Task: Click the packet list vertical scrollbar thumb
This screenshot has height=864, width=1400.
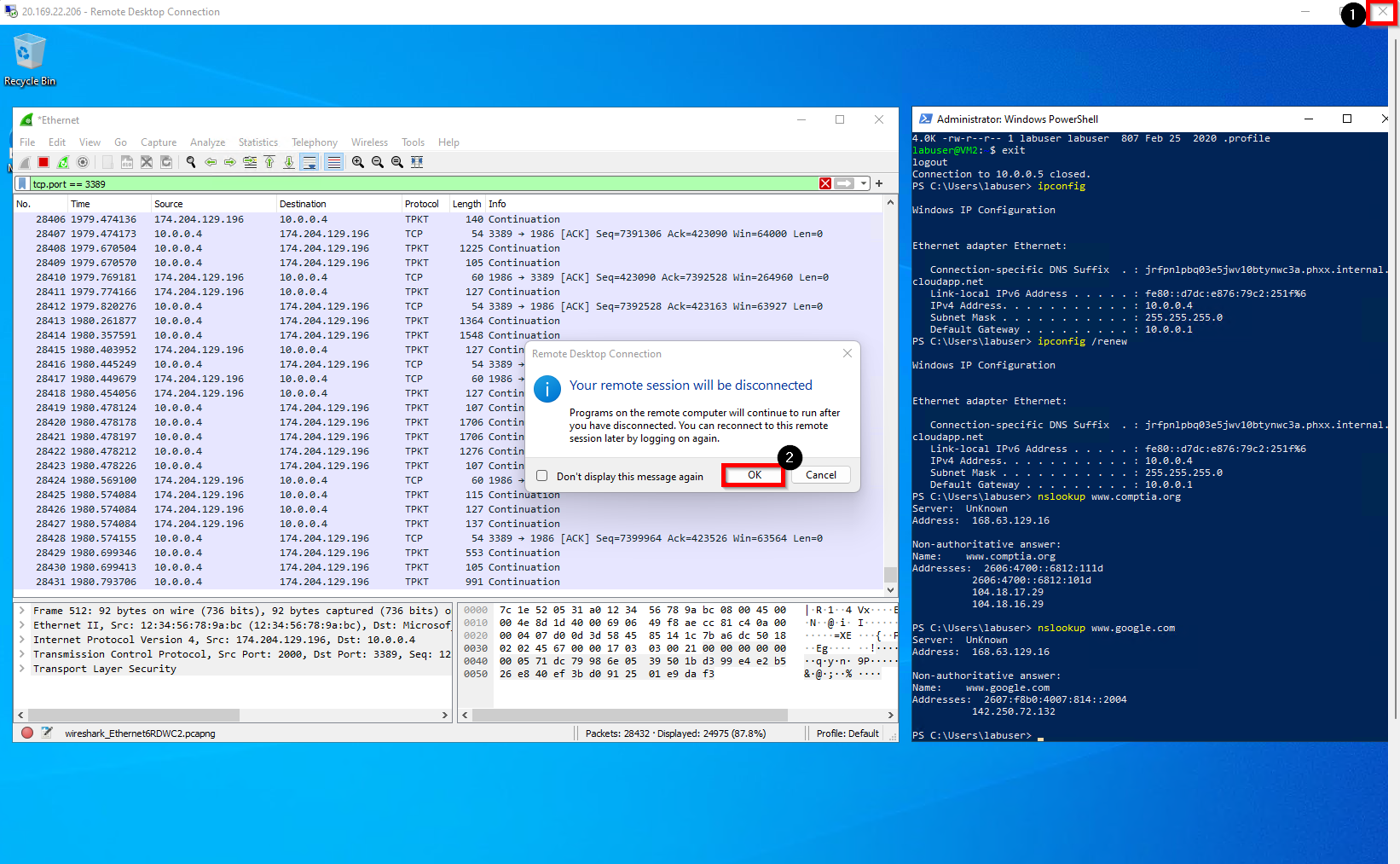Action: click(x=890, y=574)
